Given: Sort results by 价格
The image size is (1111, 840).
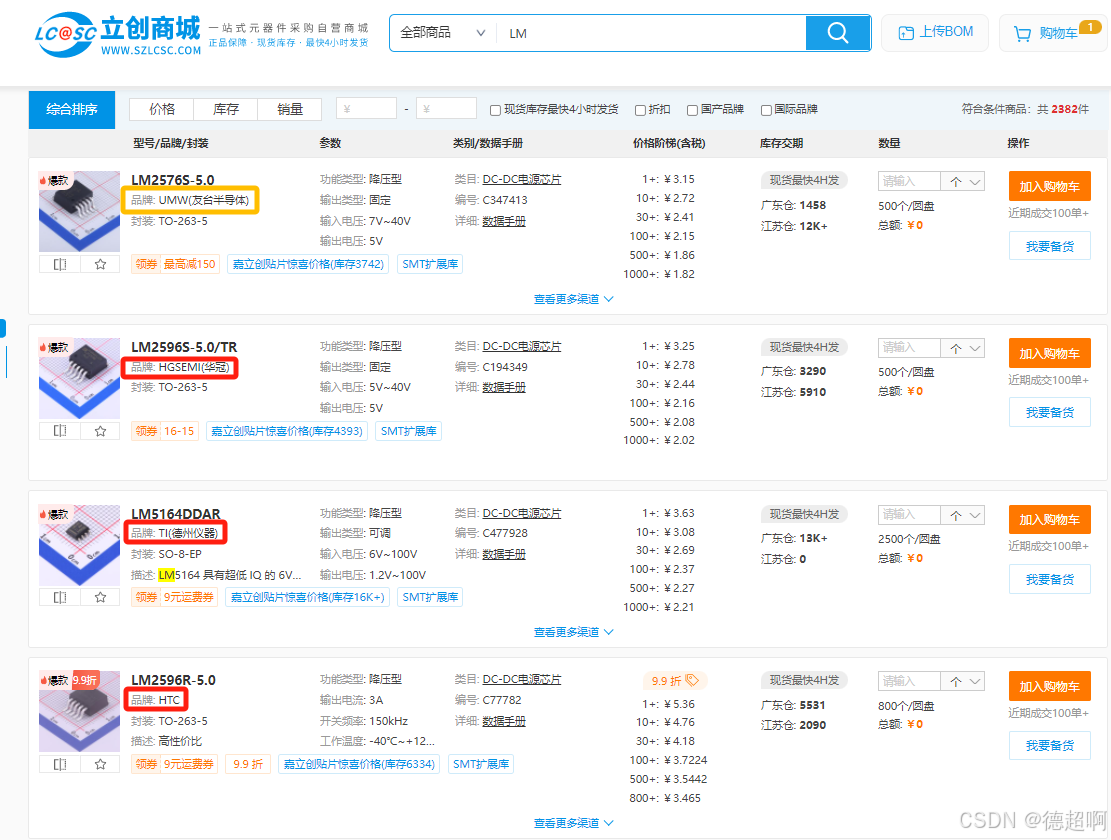Looking at the screenshot, I should point(162,109).
